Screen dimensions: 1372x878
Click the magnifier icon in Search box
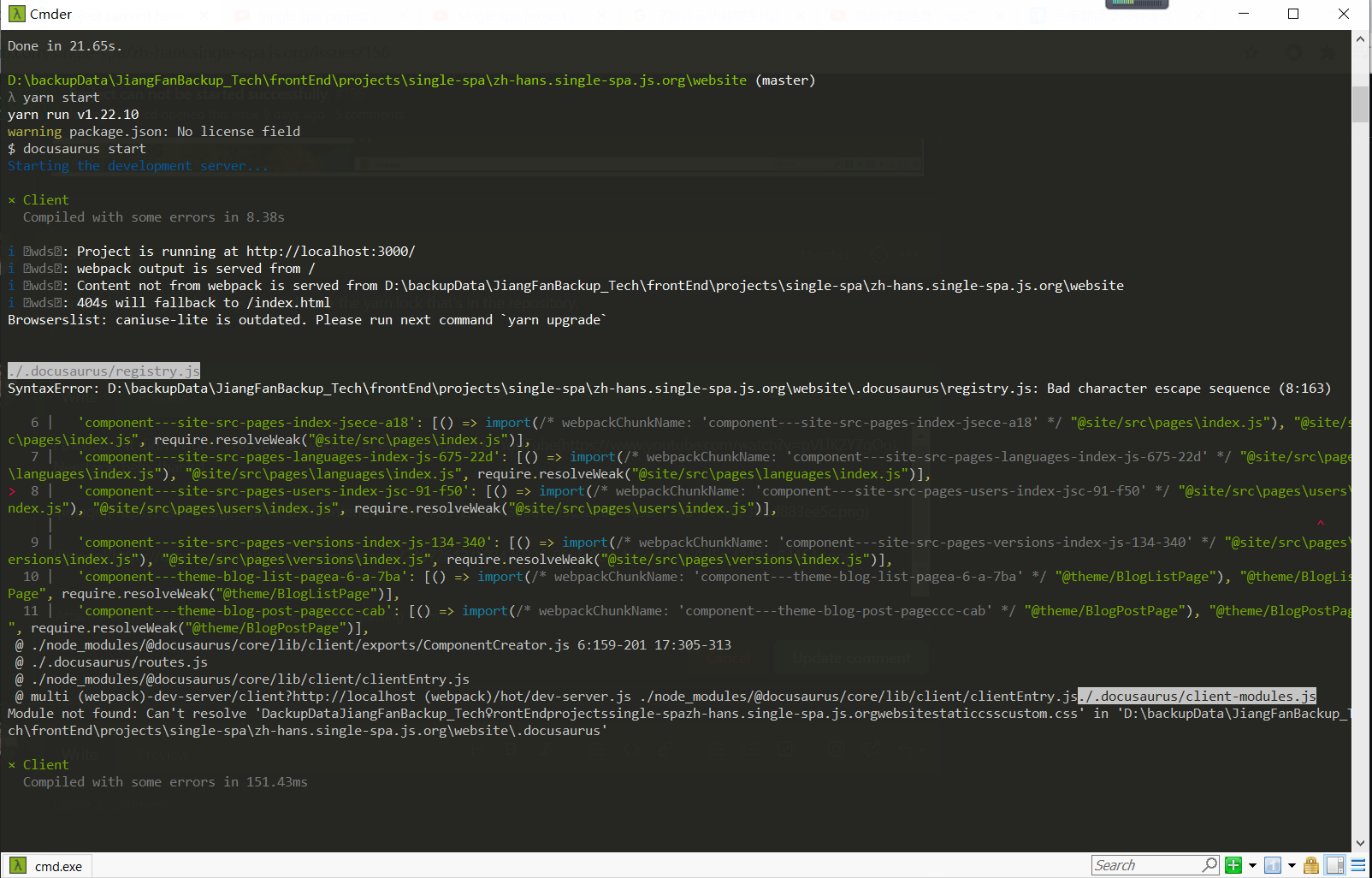1209,865
